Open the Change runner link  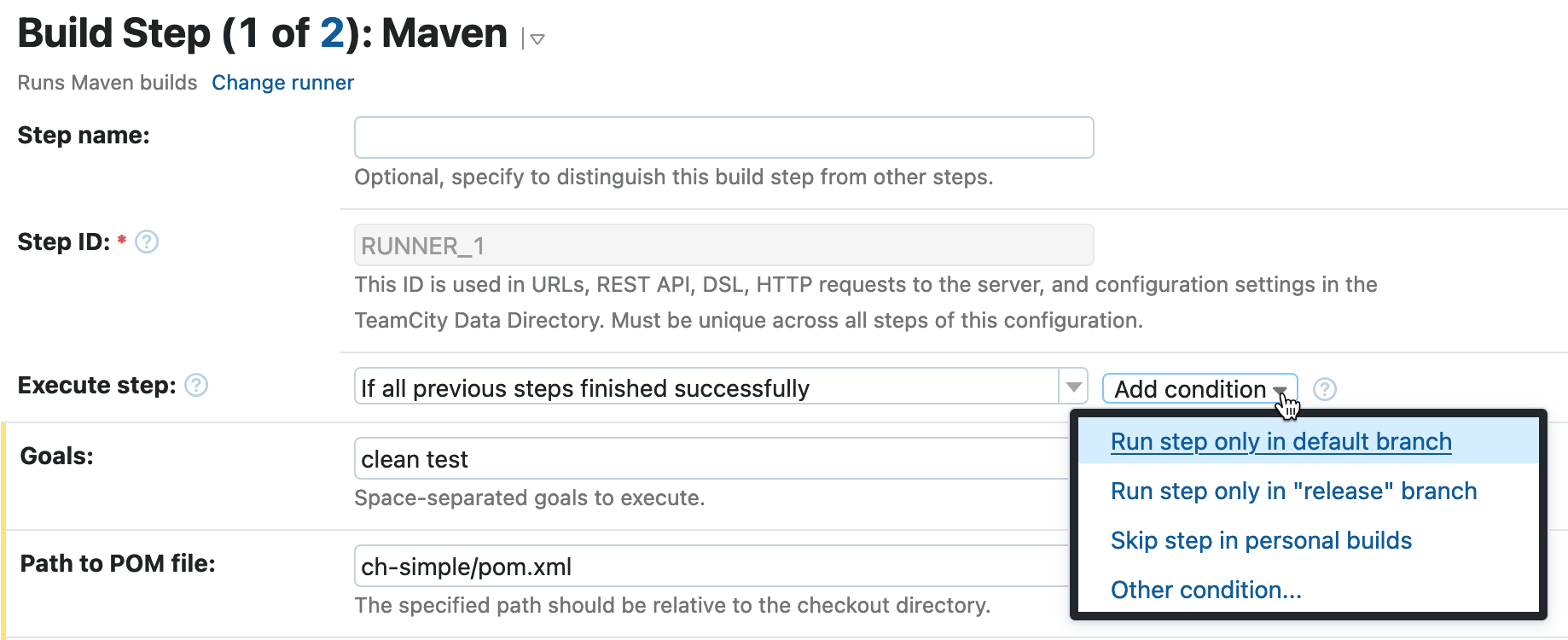click(282, 82)
